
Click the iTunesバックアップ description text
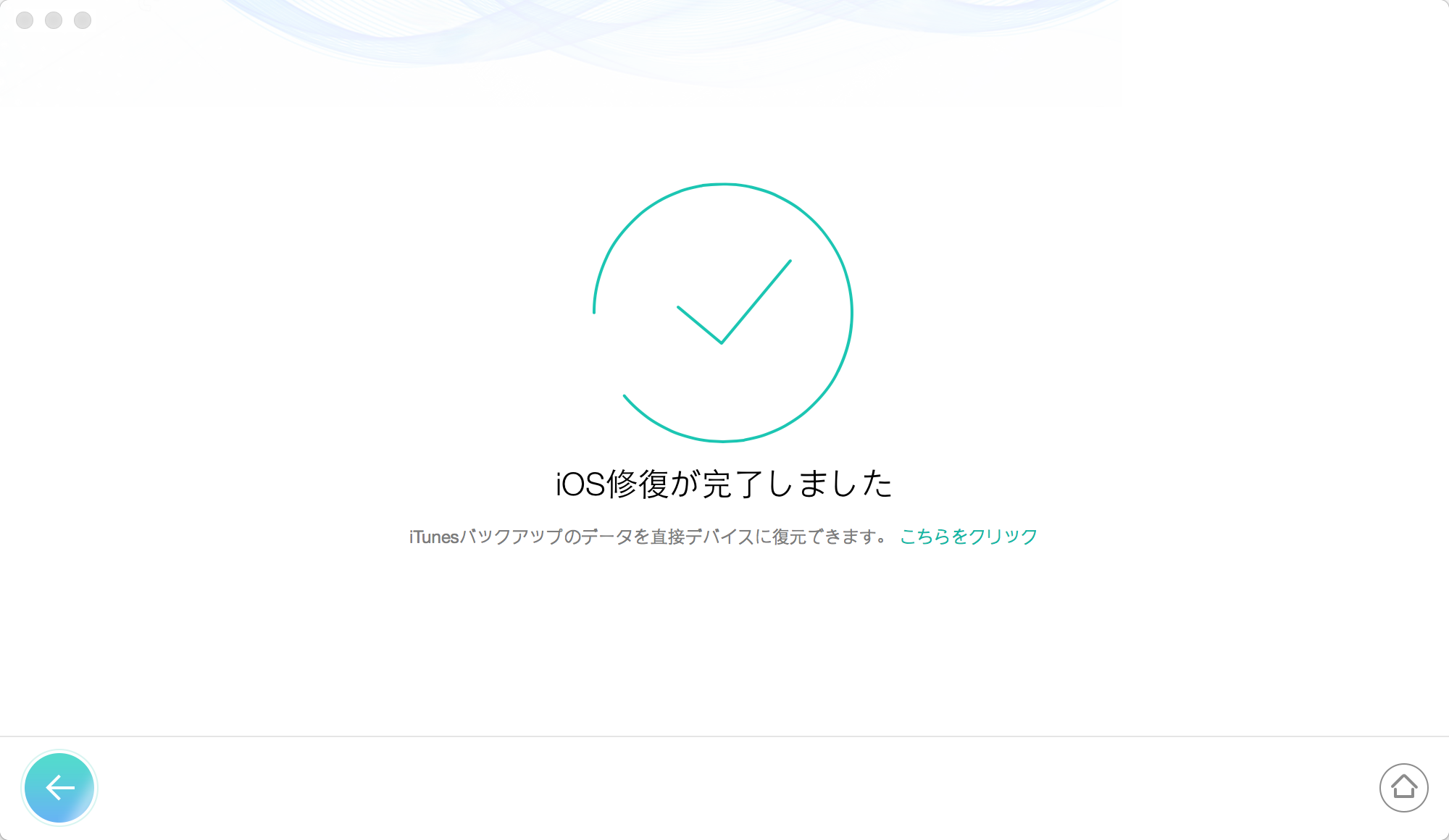click(x=648, y=537)
